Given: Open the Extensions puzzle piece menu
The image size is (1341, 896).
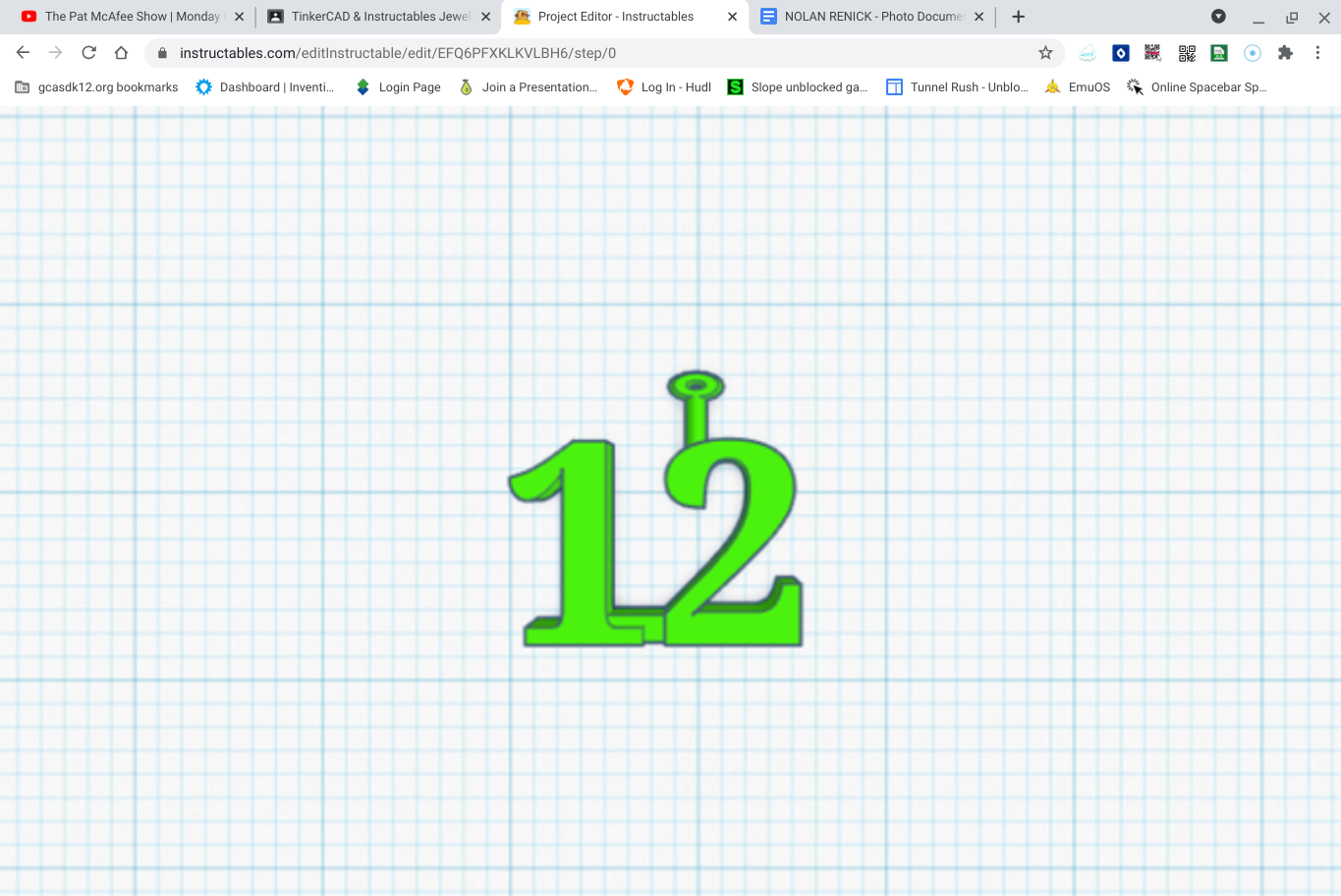Looking at the screenshot, I should click(x=1285, y=53).
